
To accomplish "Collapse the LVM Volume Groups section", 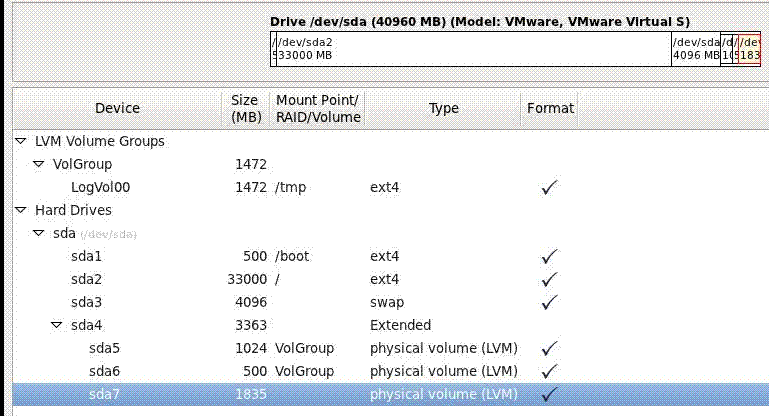I will pyautogui.click(x=21, y=142).
